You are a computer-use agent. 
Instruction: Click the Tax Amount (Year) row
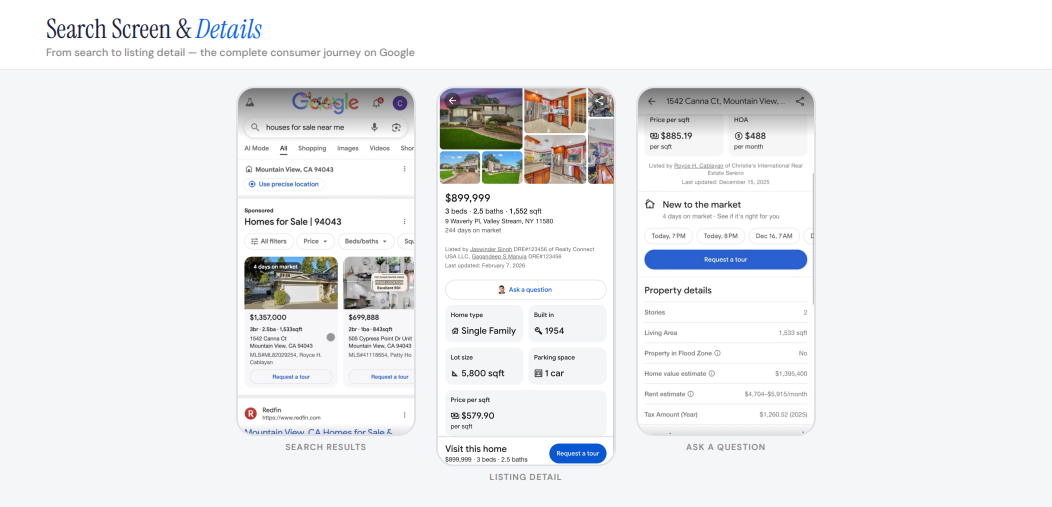(x=725, y=414)
